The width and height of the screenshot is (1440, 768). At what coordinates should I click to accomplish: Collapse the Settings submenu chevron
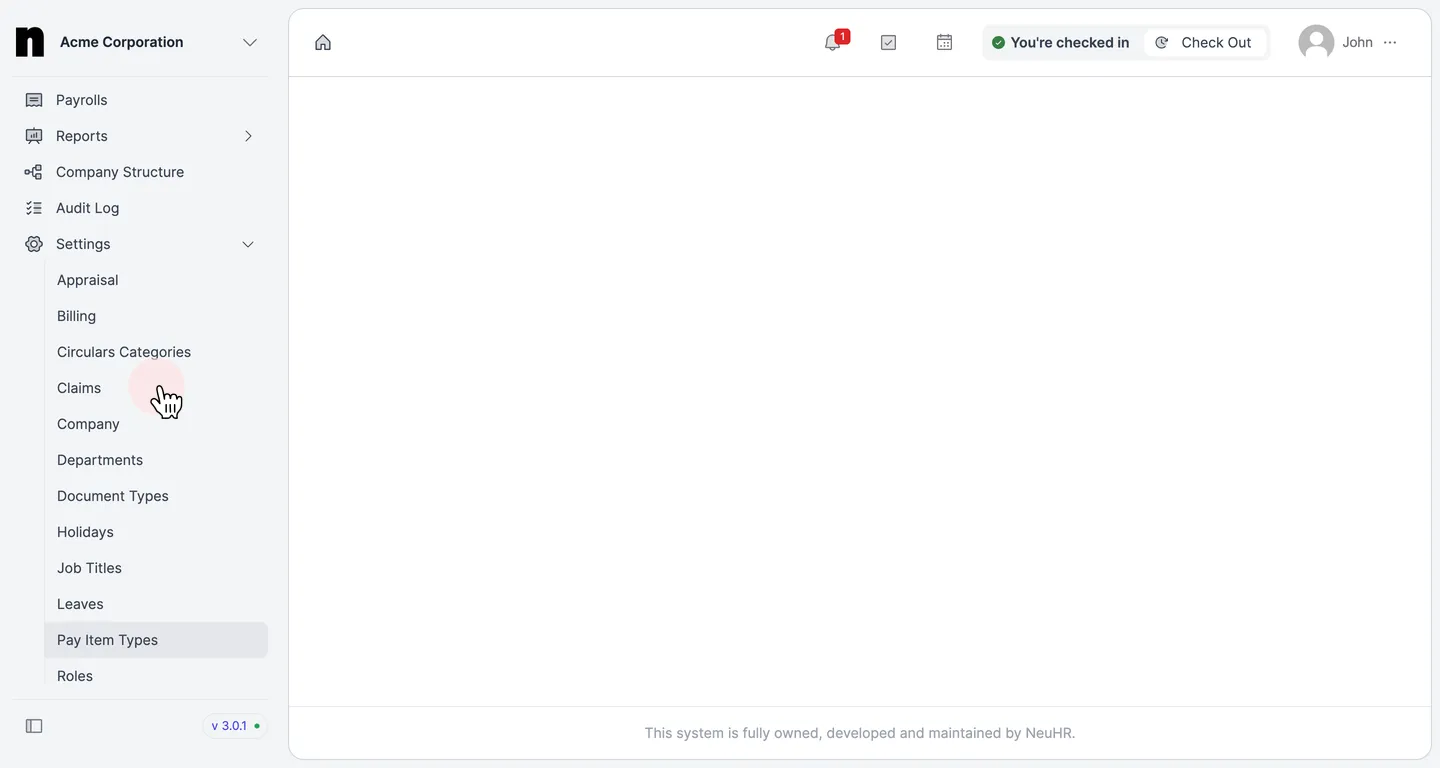(249, 244)
